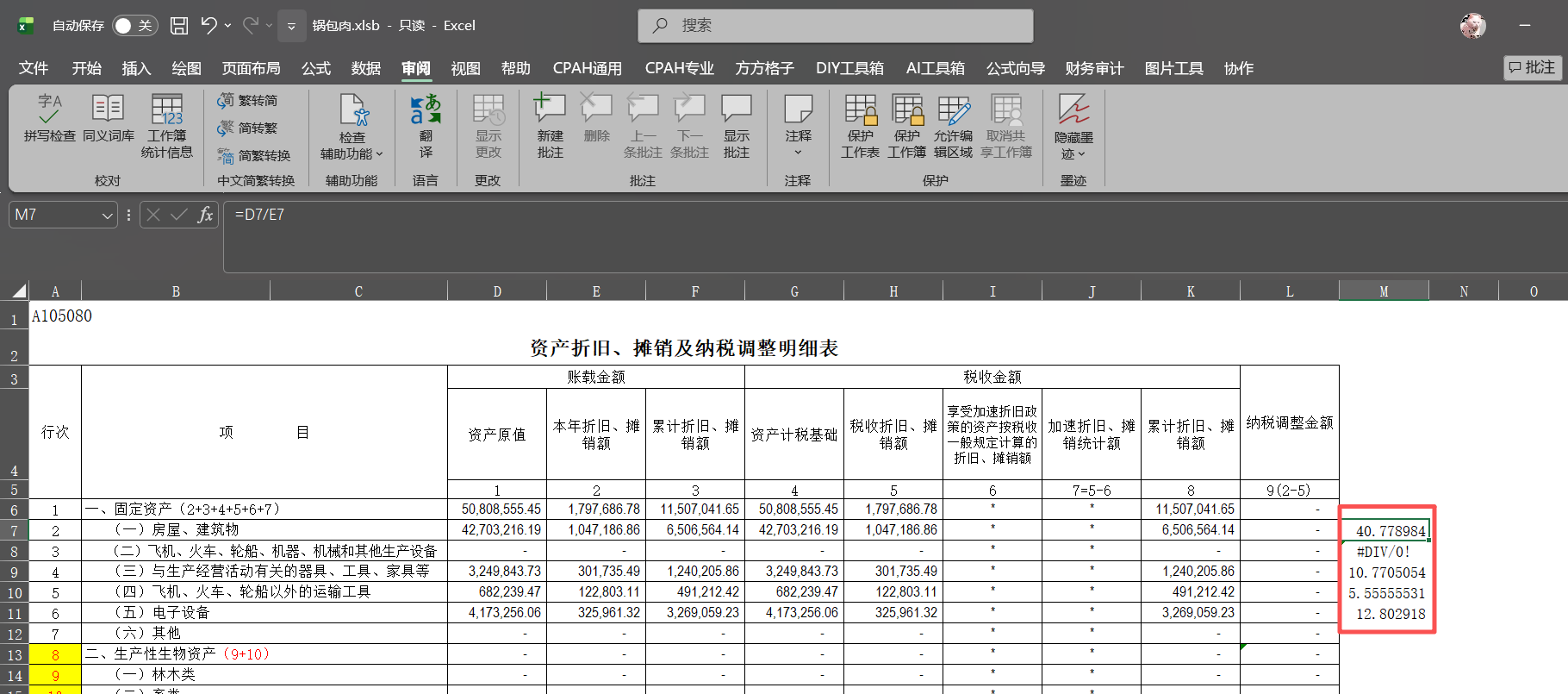Select column M header

(1384, 291)
